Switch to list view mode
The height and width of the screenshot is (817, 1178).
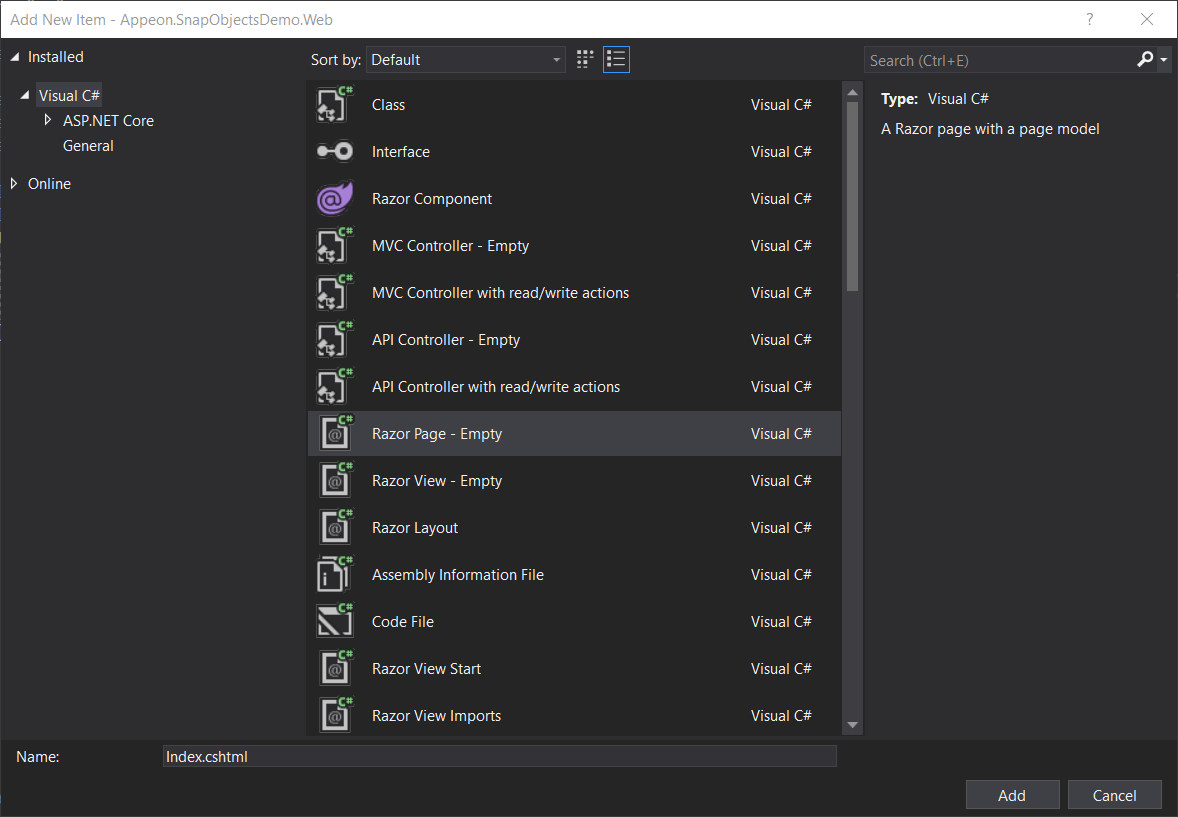coord(616,60)
